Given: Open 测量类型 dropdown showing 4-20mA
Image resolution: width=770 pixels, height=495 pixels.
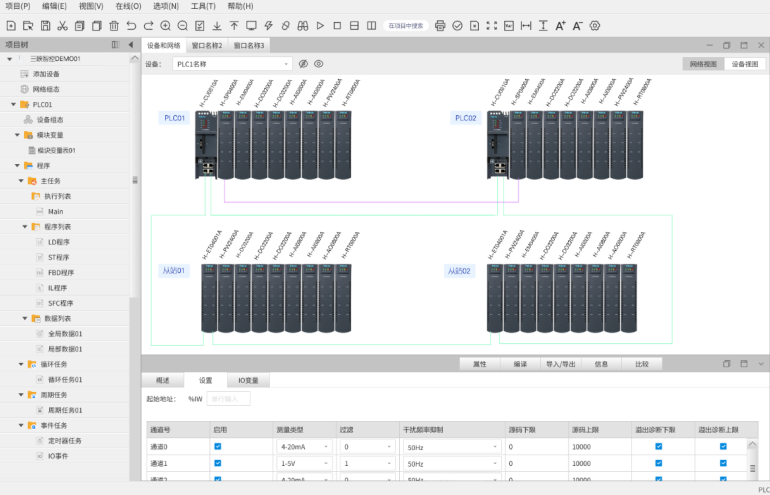Looking at the screenshot, I should (303, 447).
